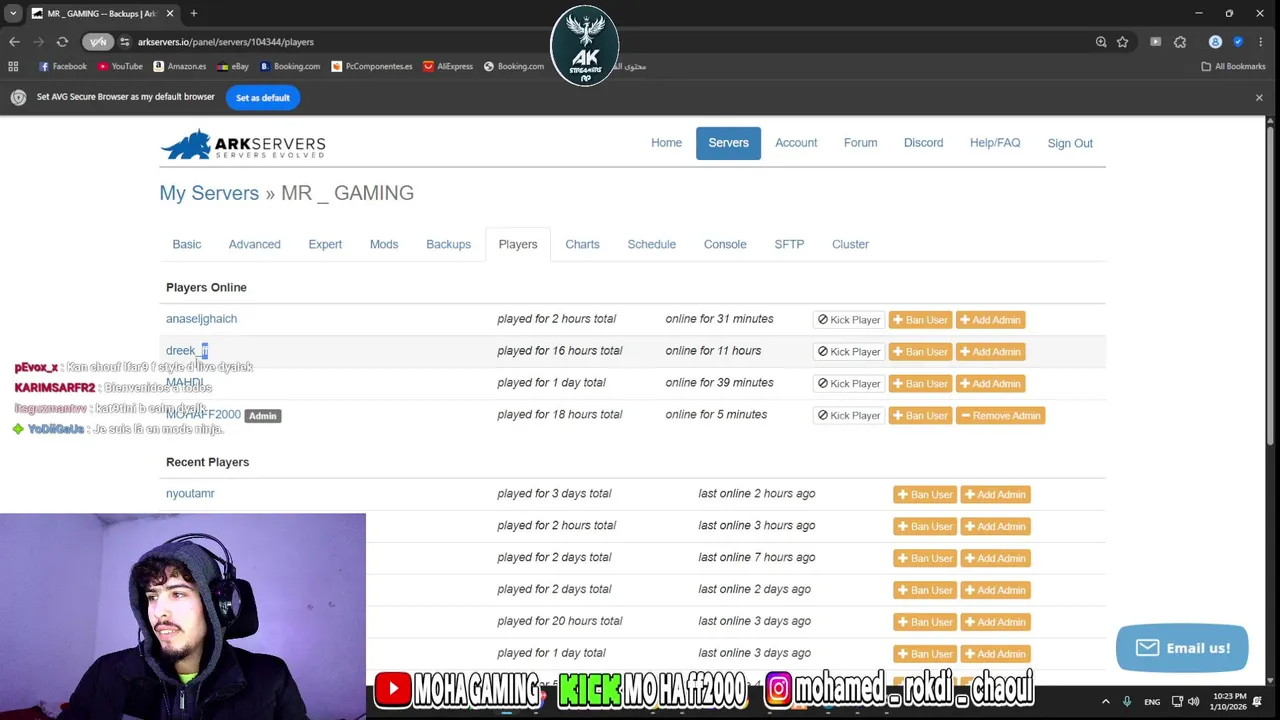Dismiss the AVG default browser notification
This screenshot has width=1280, height=720.
click(x=1259, y=98)
